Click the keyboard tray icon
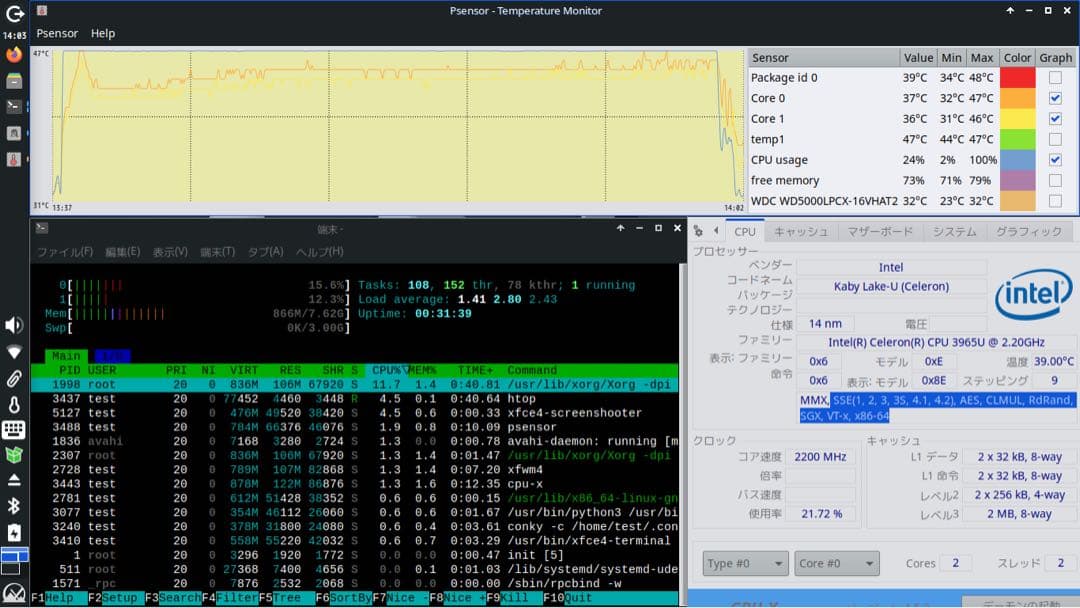1080x608 pixels. click(14, 430)
